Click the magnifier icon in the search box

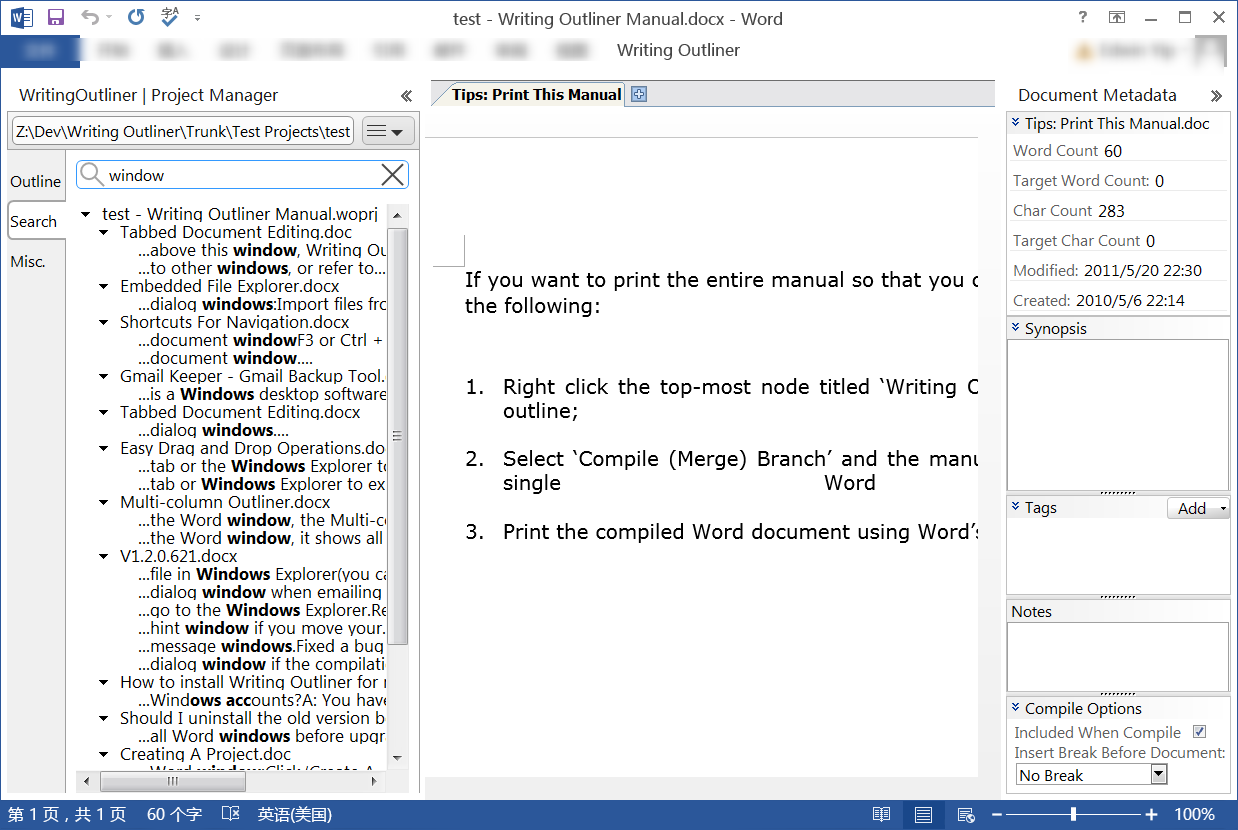coord(92,175)
